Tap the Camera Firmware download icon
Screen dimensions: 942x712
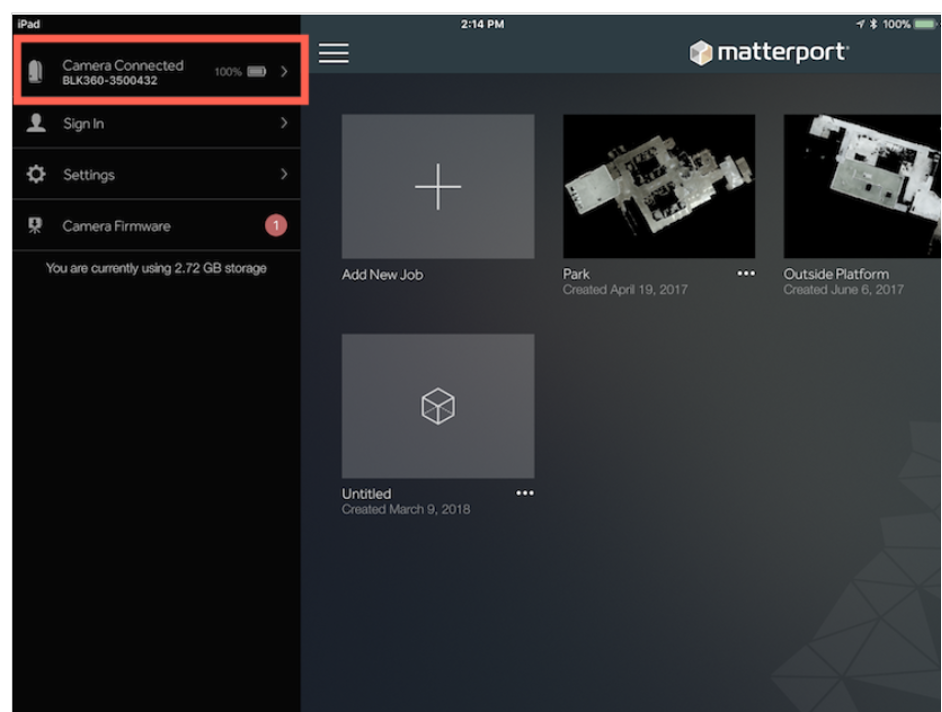tap(35, 226)
